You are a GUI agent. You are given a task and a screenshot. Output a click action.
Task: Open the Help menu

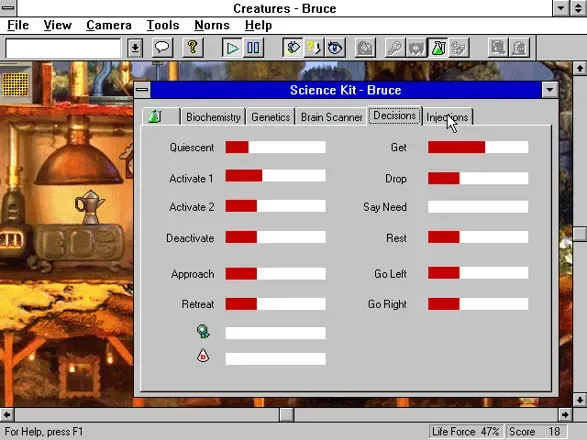click(x=258, y=25)
